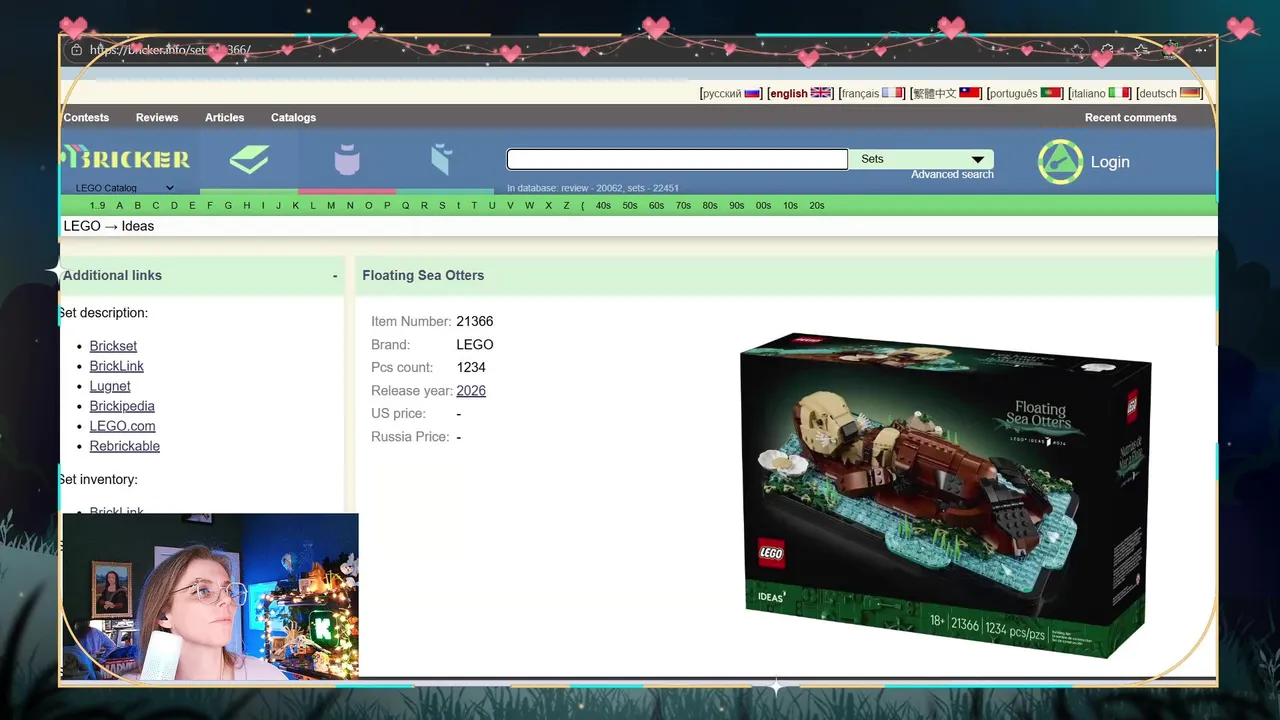Screen dimensions: 1280x720
Task: Click the item number 21366 value
Action: (475, 321)
